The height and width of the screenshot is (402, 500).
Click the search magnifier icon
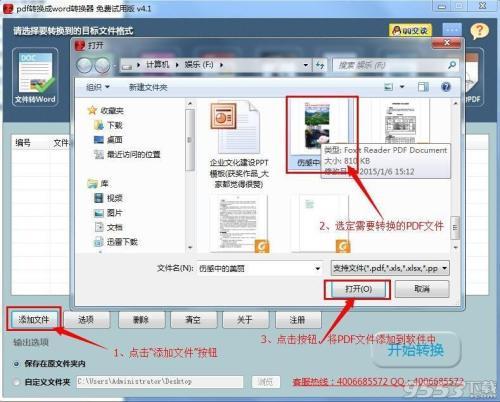point(452,65)
